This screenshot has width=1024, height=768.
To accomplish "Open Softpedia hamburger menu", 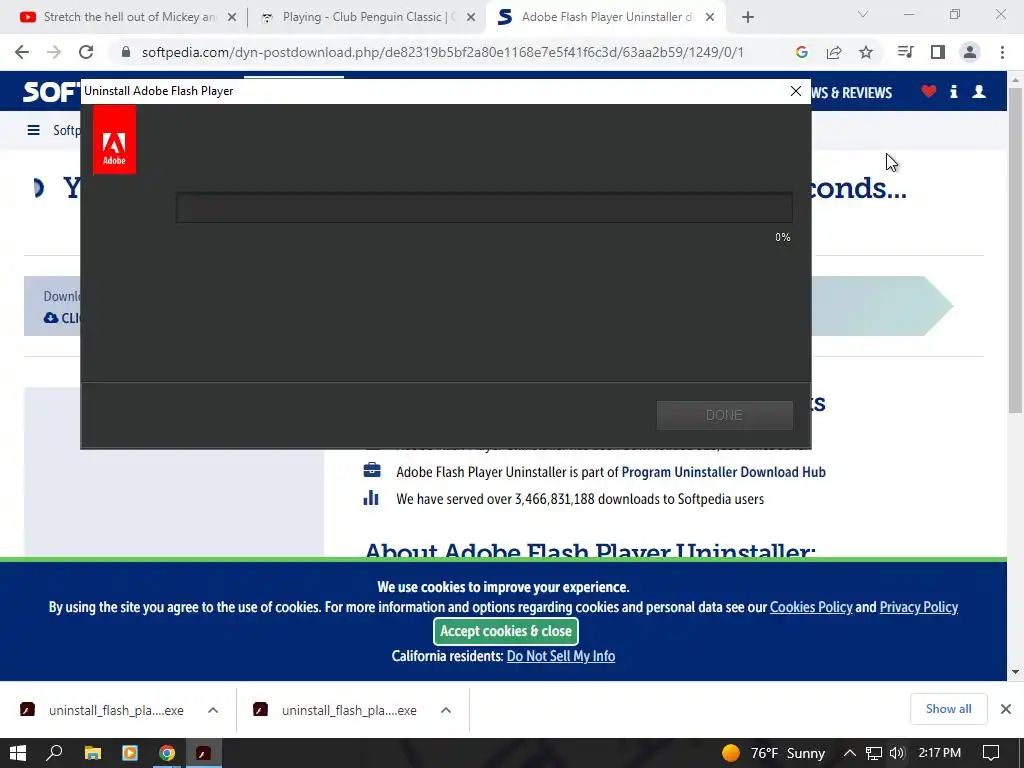I will tap(33, 130).
